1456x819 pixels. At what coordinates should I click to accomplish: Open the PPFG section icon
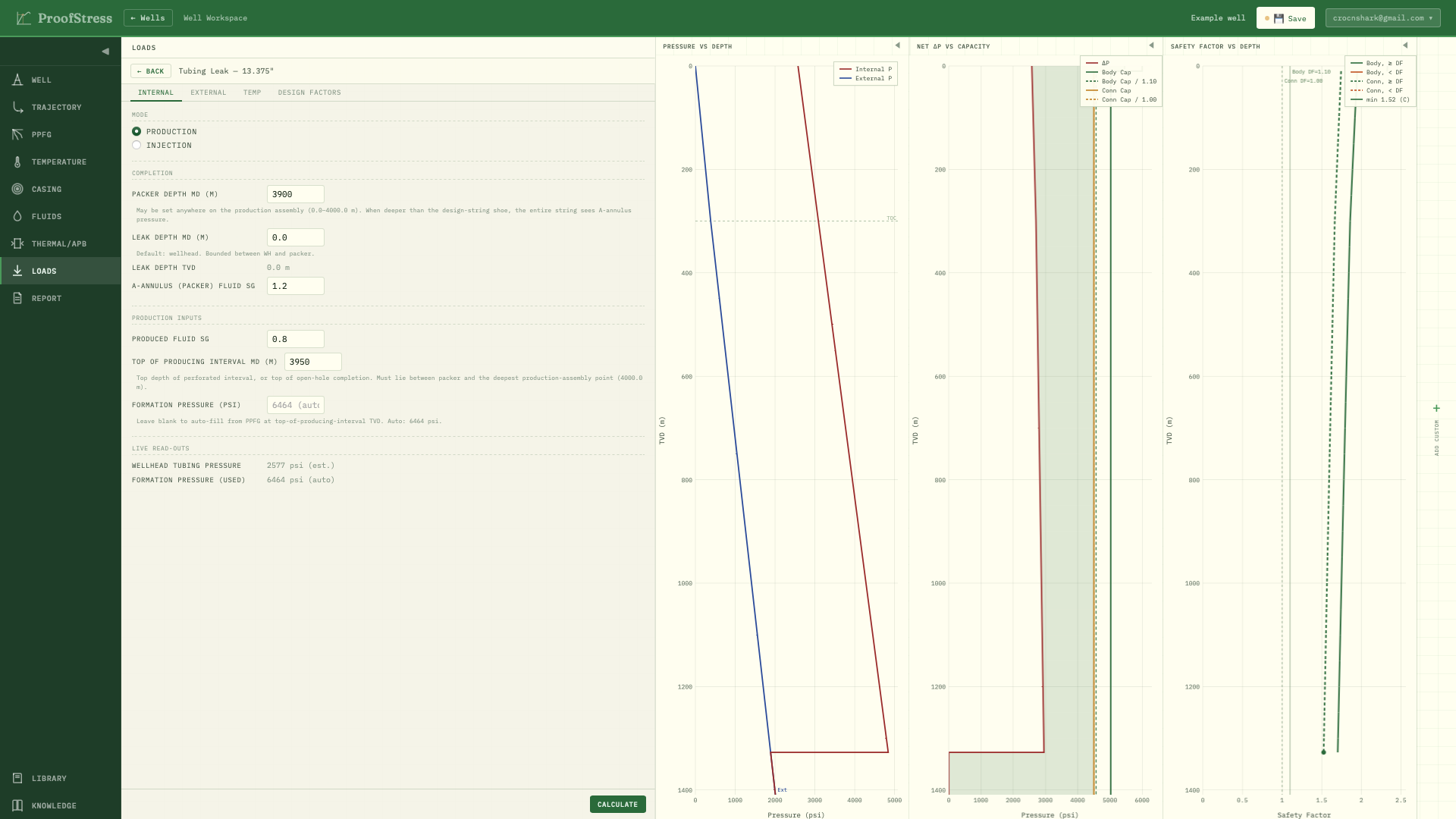17,134
